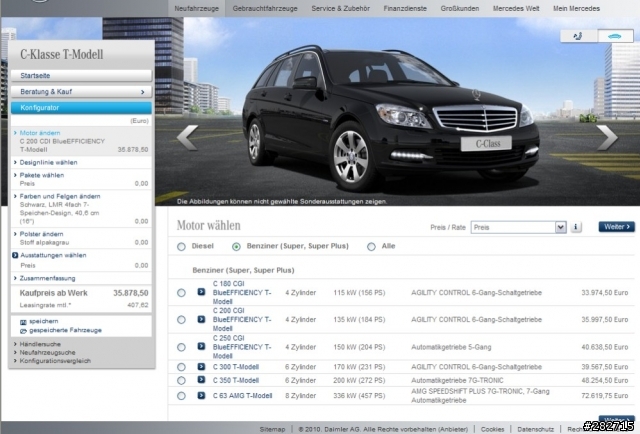Click the gespeicherte Fahrzeuge icon
Screen dimensions: 640x434
point(23,331)
